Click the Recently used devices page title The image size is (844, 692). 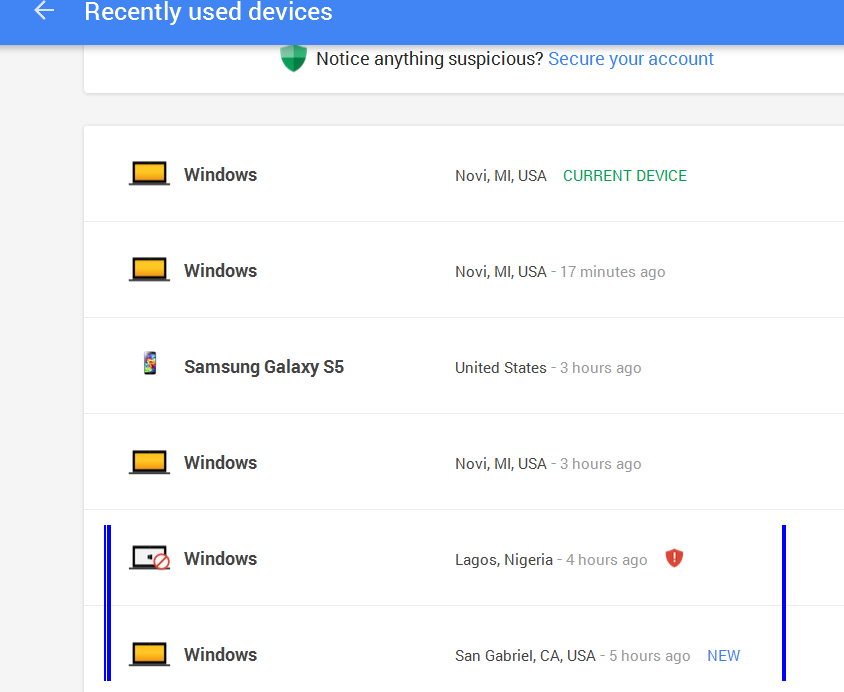[x=208, y=12]
